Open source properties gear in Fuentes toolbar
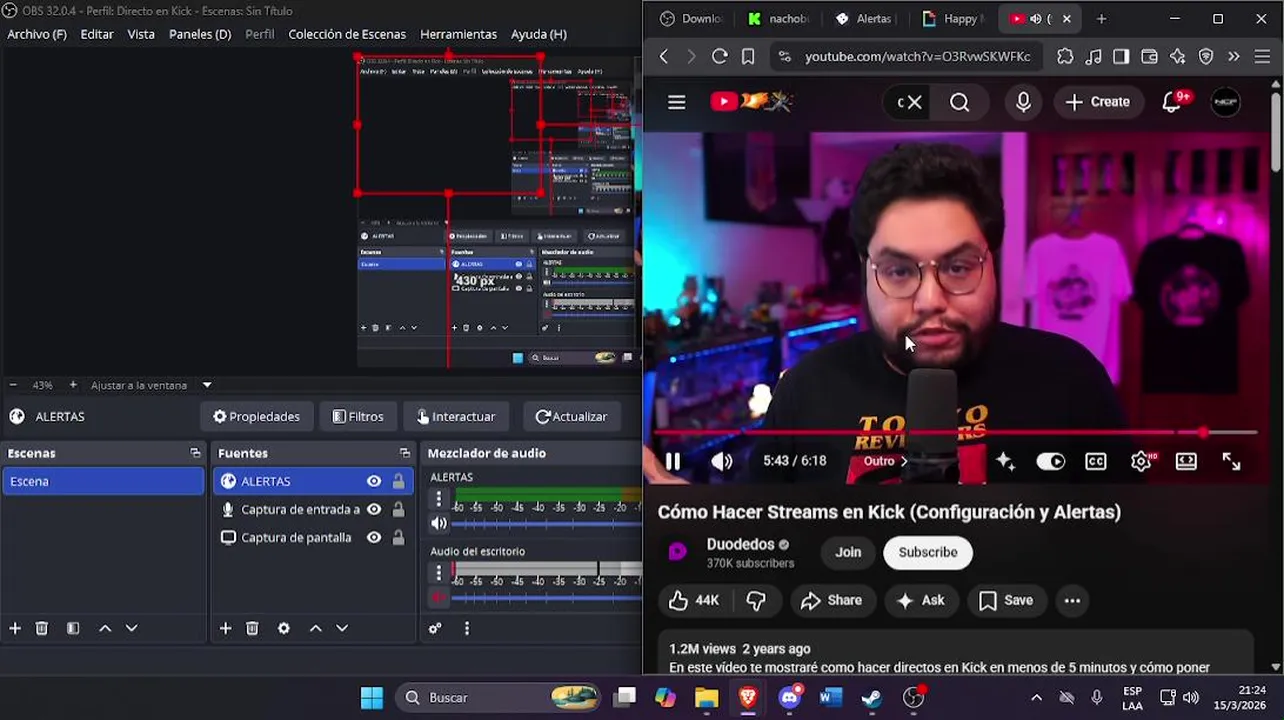Image resolution: width=1284 pixels, height=720 pixels. [x=284, y=628]
